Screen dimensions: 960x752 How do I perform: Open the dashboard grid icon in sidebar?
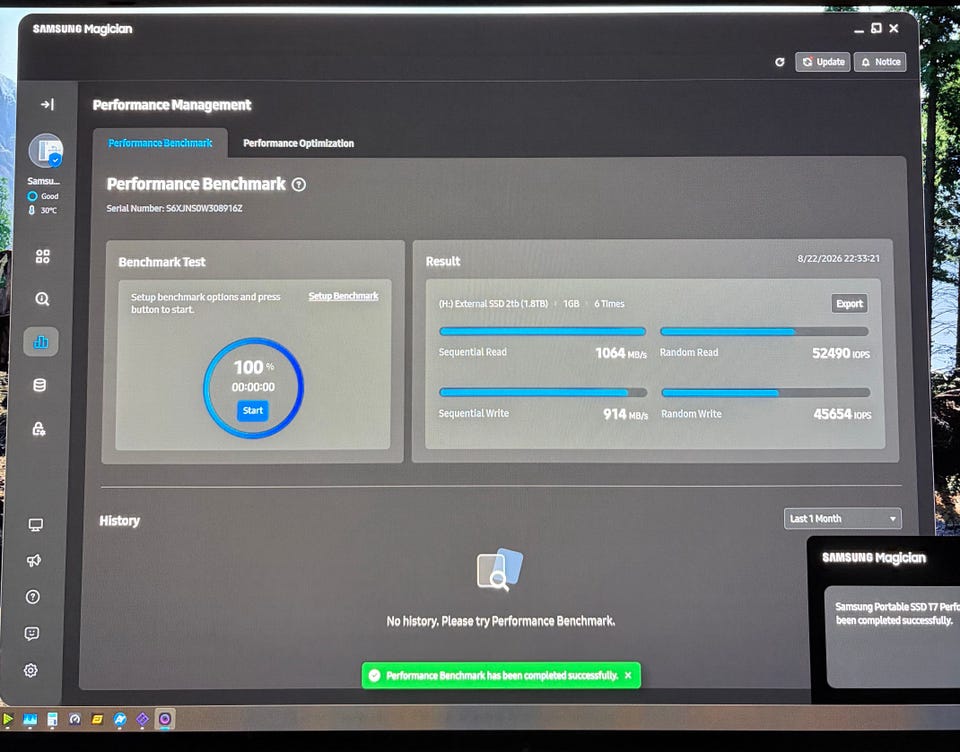pos(42,256)
